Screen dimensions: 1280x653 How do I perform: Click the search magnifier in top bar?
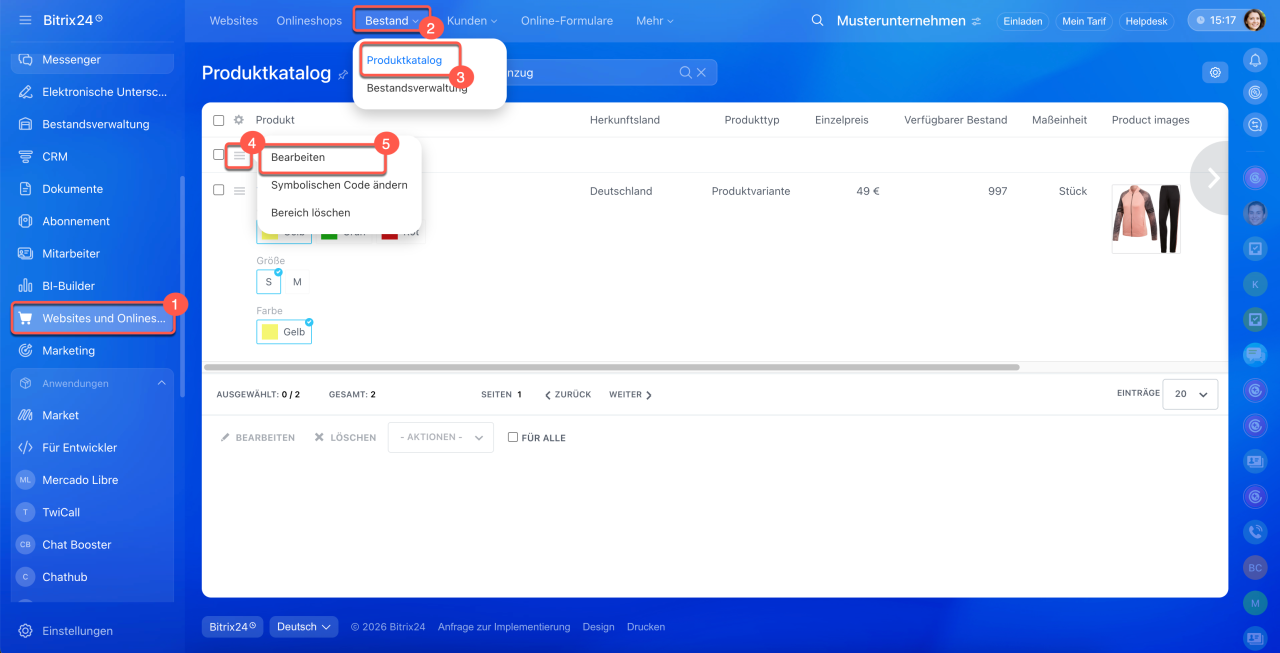pos(817,20)
